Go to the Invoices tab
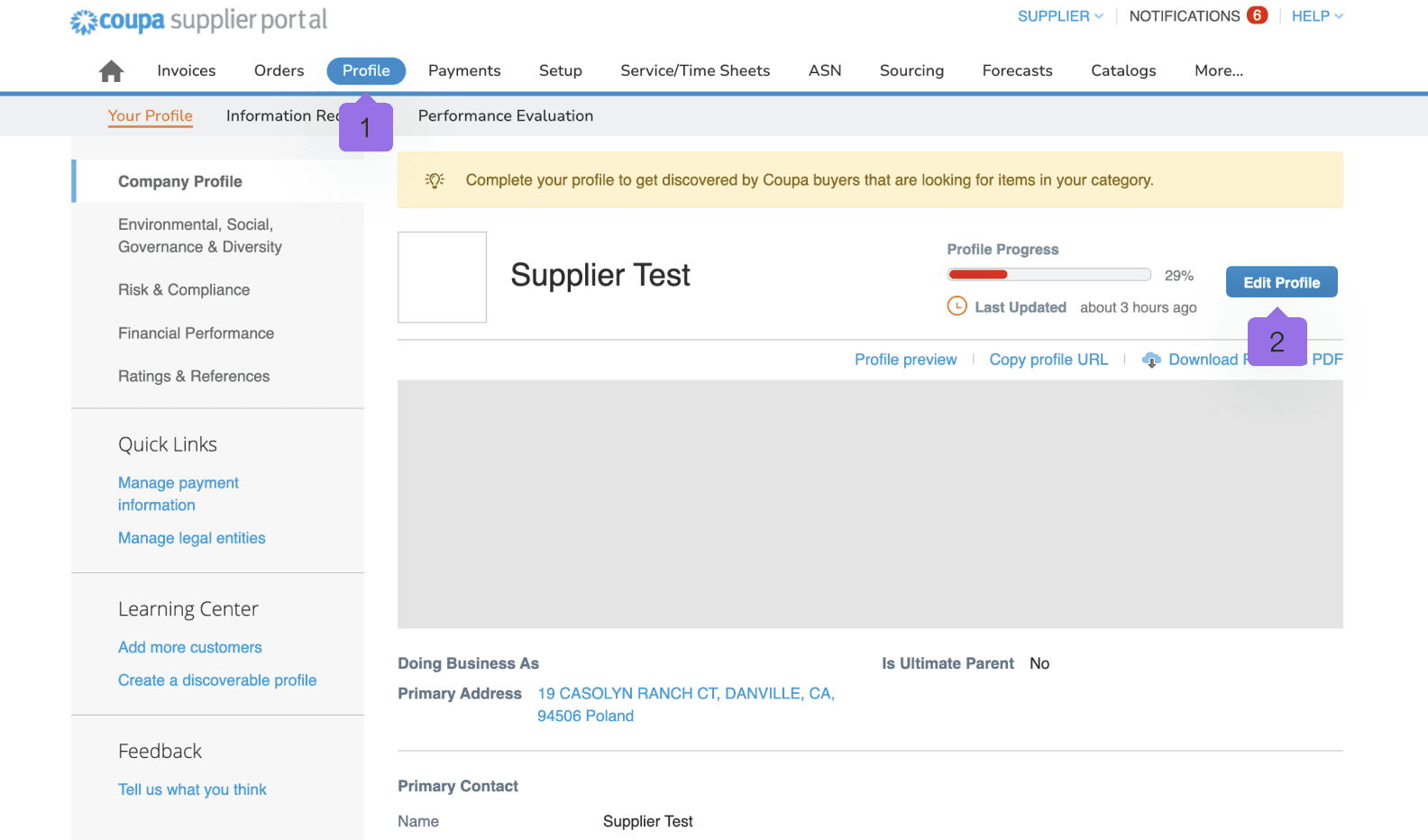Viewport: 1428px width, 840px height. point(187,70)
